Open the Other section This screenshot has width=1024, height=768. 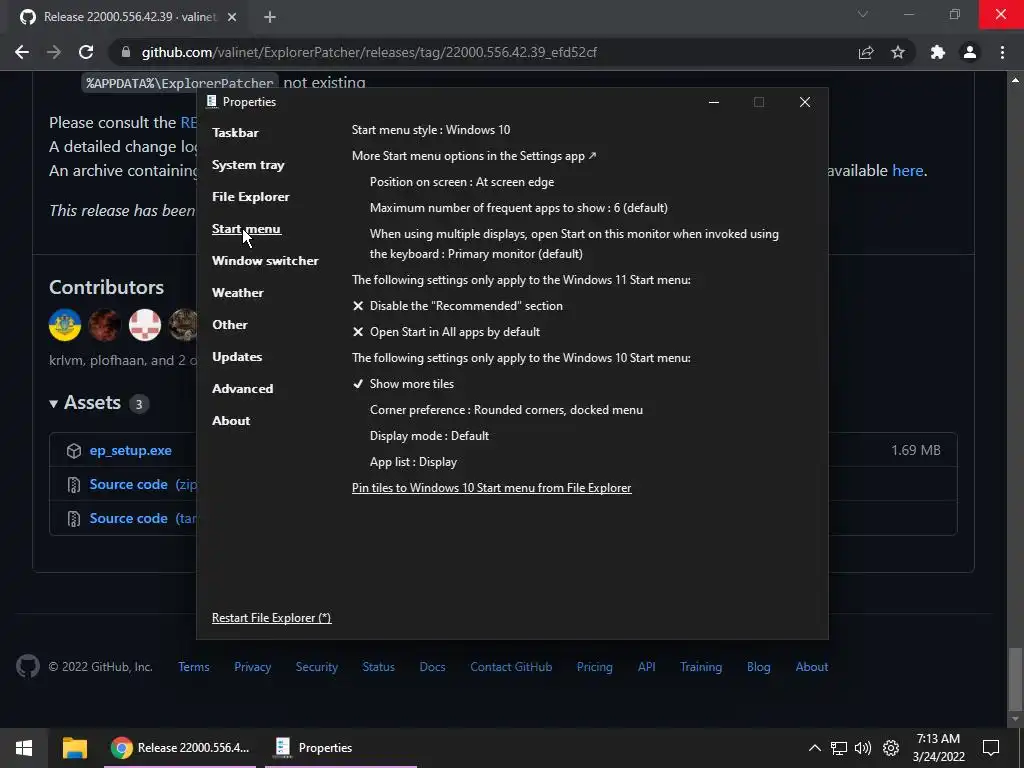[x=230, y=325]
